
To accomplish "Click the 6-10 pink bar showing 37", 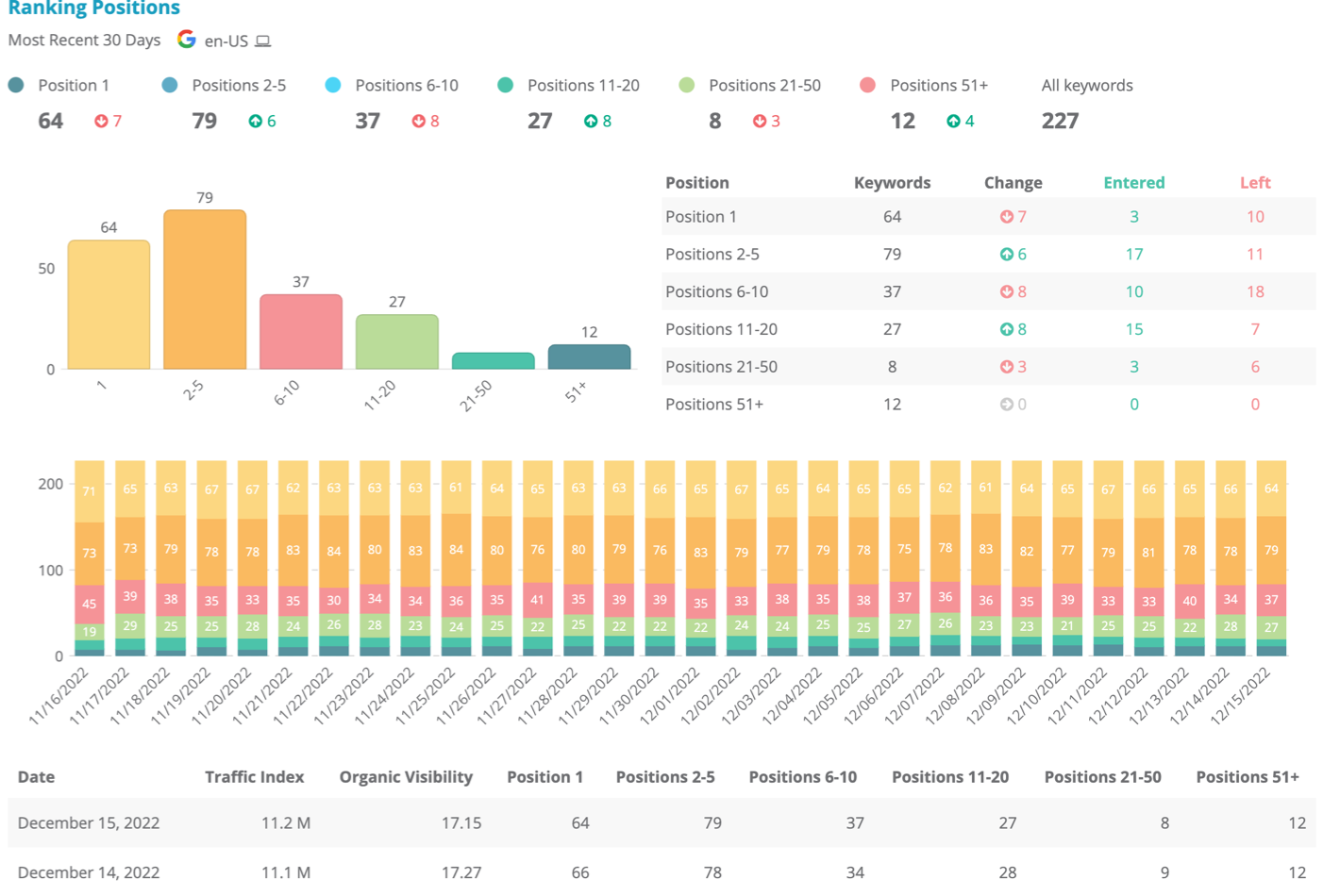I will point(301,332).
